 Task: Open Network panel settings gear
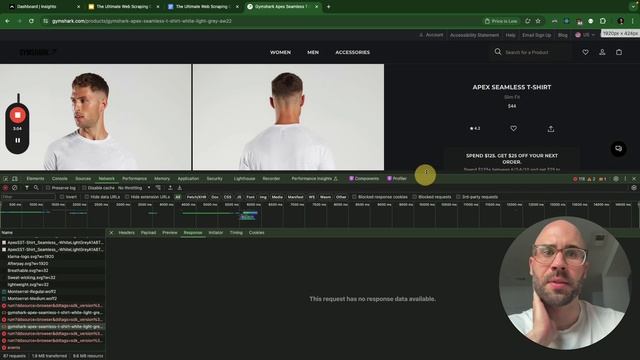coord(634,188)
